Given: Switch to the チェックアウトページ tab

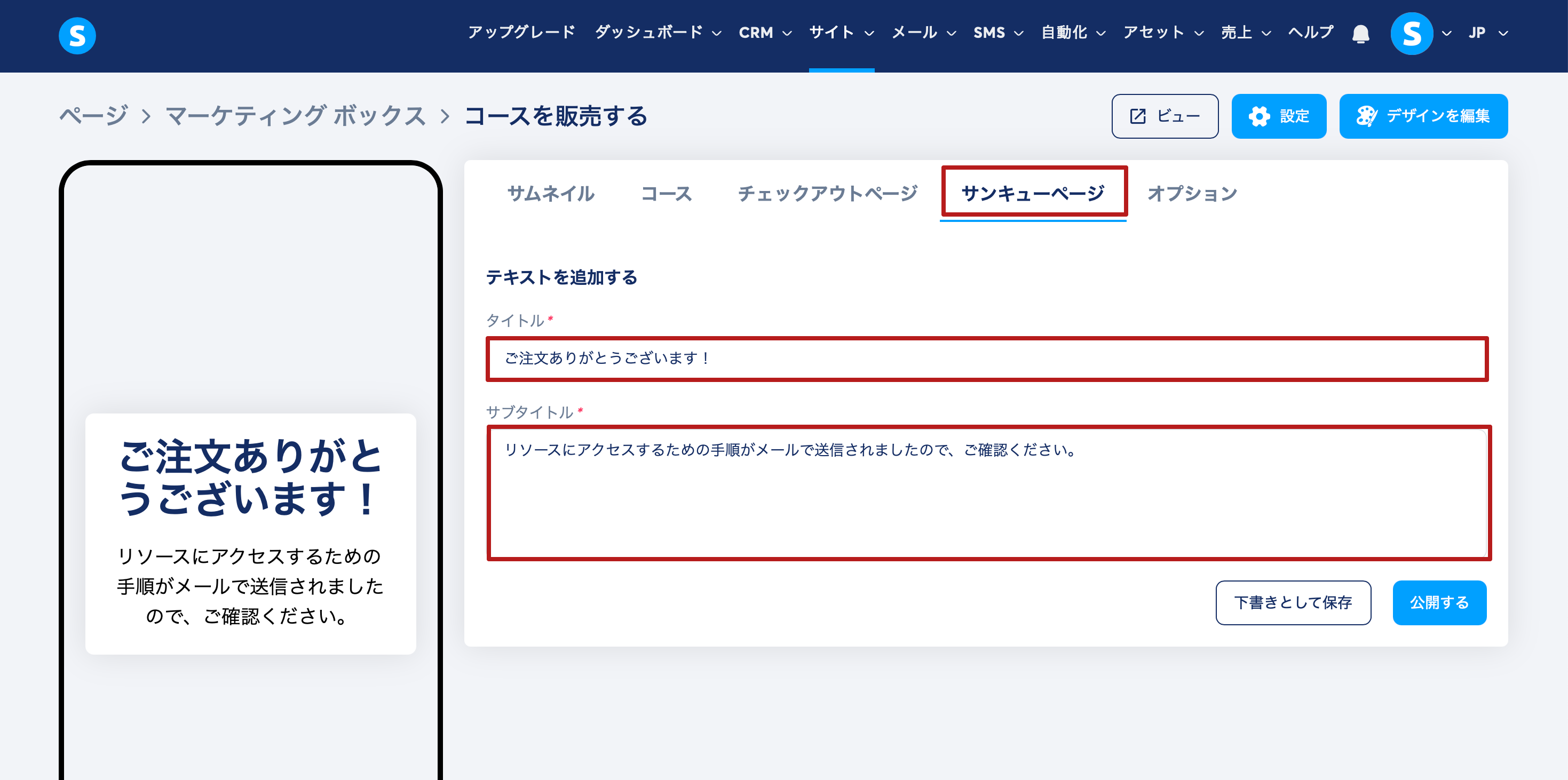Looking at the screenshot, I should click(x=827, y=194).
